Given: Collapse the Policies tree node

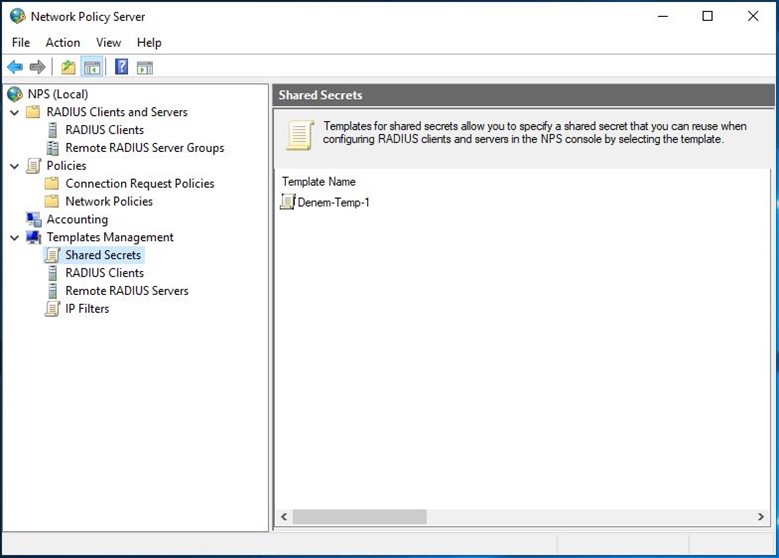Looking at the screenshot, I should [15, 166].
